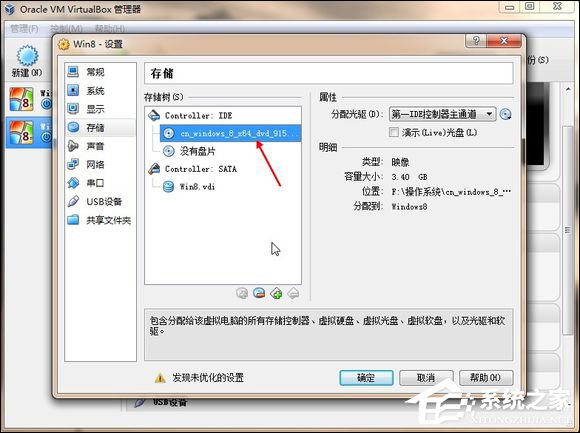Click the 取消 cancel button
Viewport: 580px width, 433px height.
pyautogui.click(x=426, y=378)
